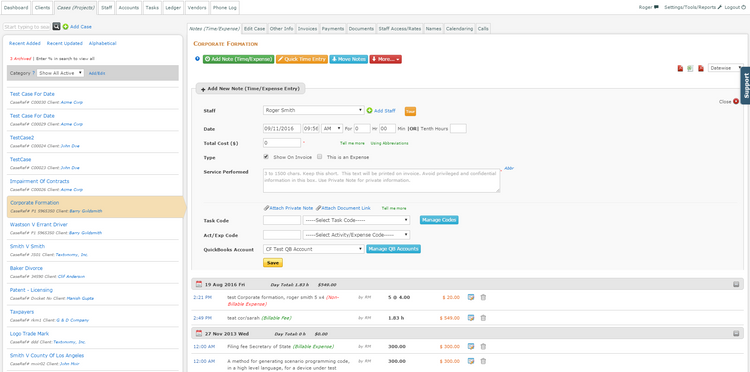Uncheck the Show On Invoice checkbox
The image size is (750, 372).
click(x=266, y=157)
